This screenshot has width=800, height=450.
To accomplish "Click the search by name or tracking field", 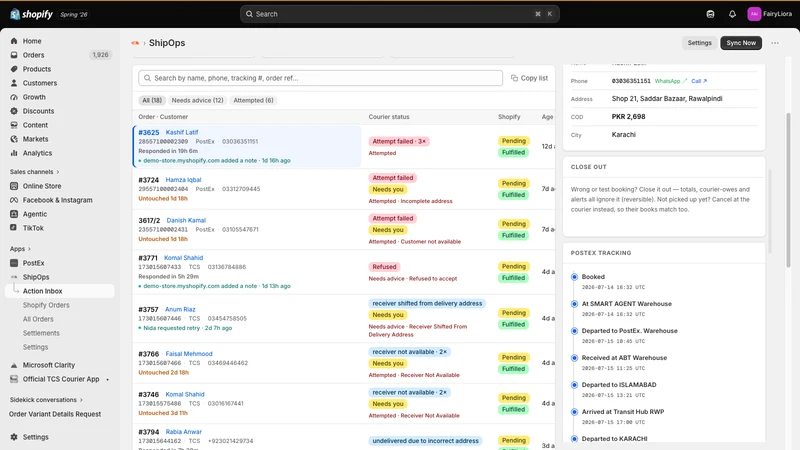I will pyautogui.click(x=320, y=78).
